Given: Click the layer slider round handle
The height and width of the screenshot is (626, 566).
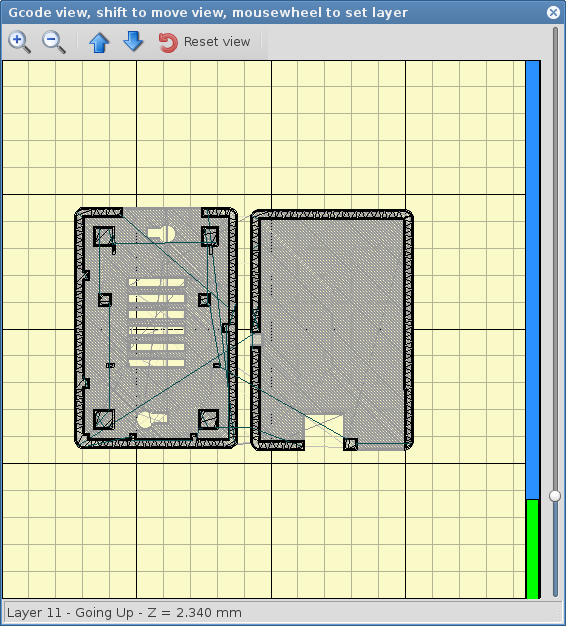Looking at the screenshot, I should 555,495.
